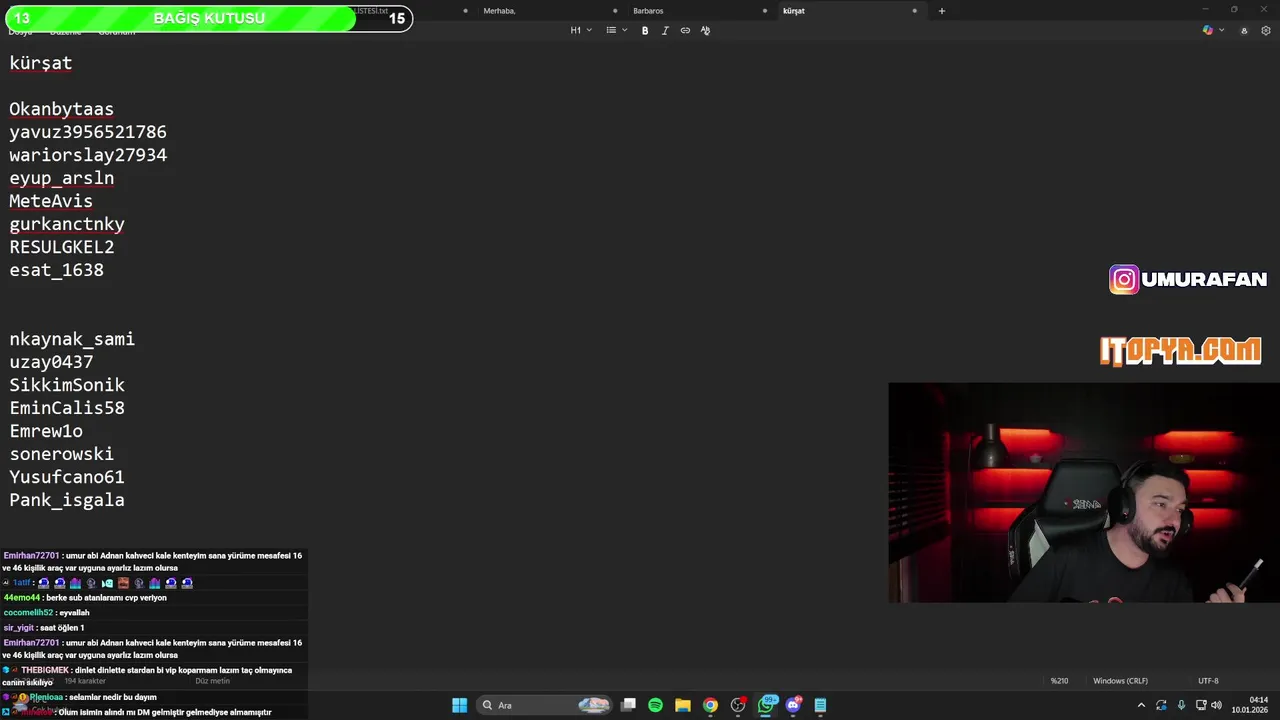
Task: Click the chat username cocomelih52
Action: (28, 613)
